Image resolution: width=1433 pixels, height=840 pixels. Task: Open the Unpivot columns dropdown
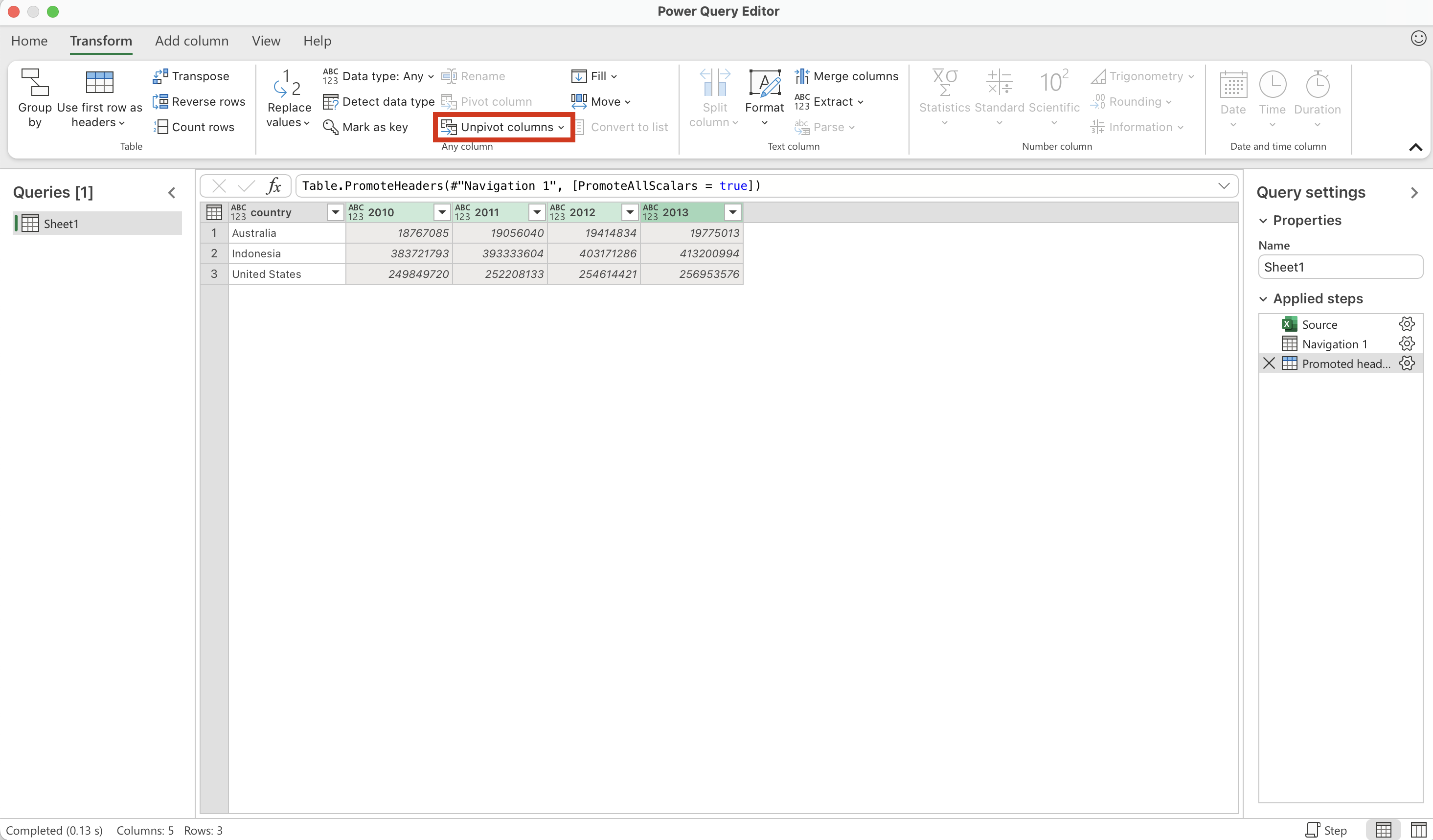pos(561,127)
